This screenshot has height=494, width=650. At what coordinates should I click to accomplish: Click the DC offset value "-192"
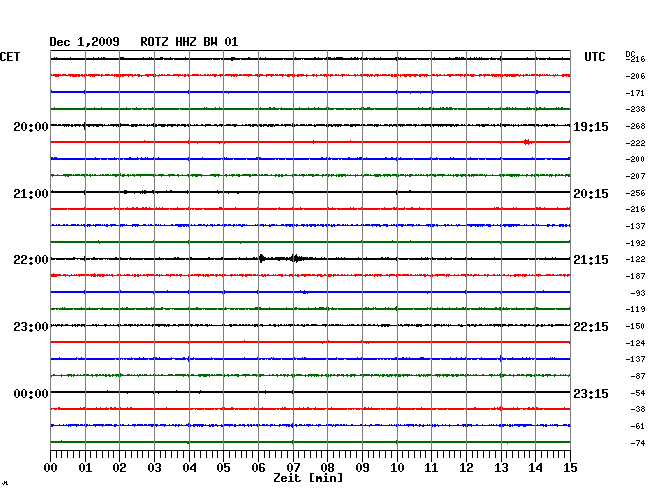635,243
